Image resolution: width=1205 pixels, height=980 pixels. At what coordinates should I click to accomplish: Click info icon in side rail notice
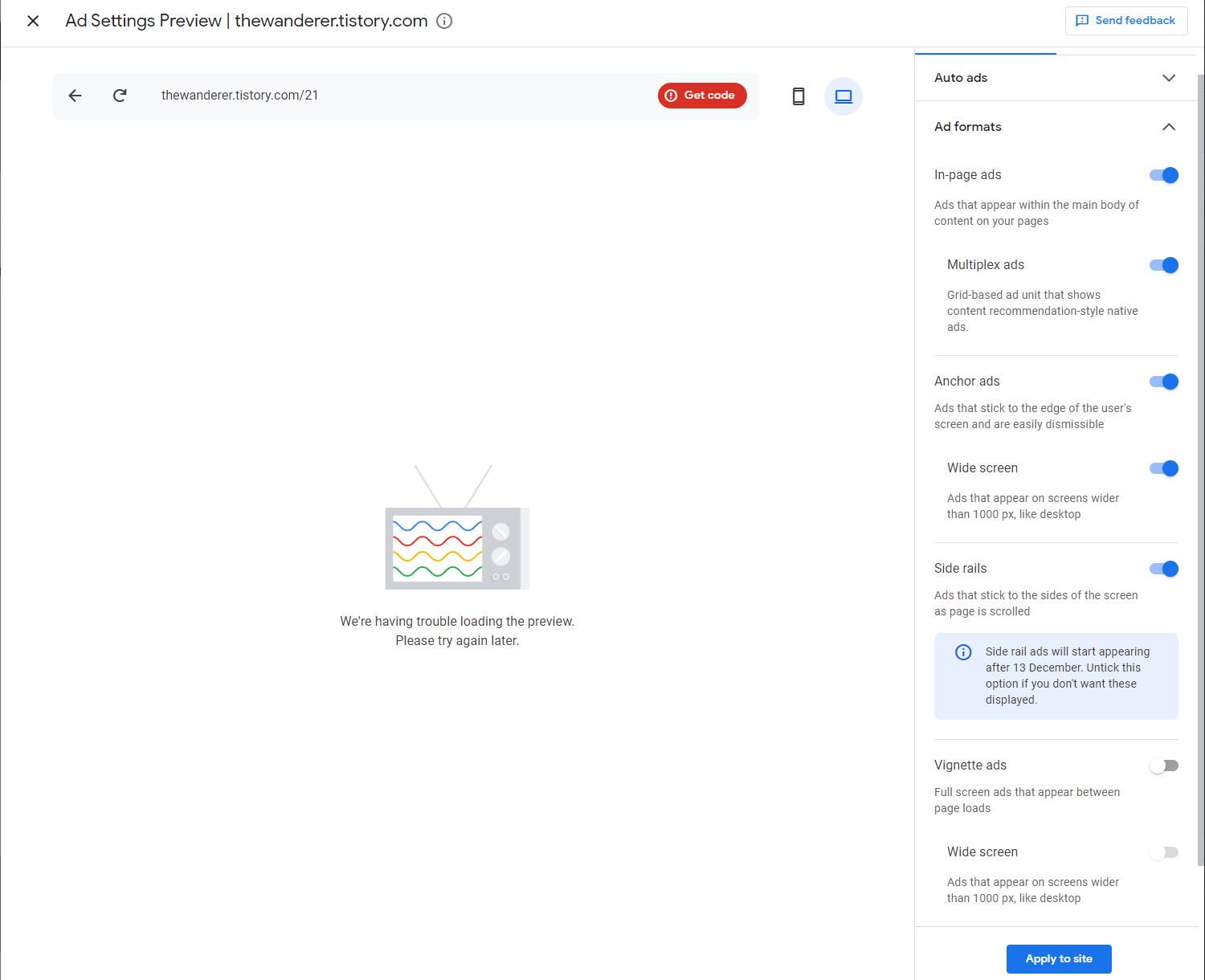tap(963, 652)
